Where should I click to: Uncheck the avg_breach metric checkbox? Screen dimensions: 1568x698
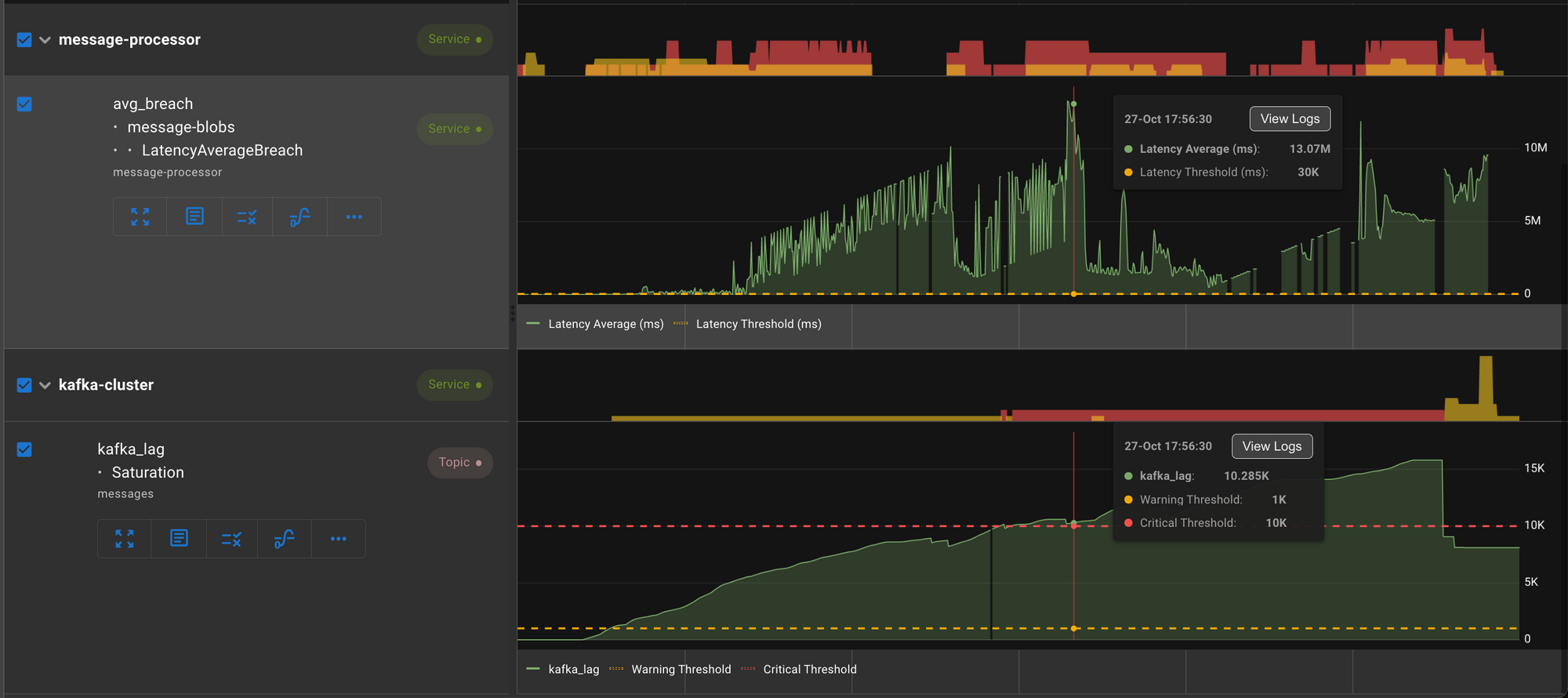tap(24, 104)
